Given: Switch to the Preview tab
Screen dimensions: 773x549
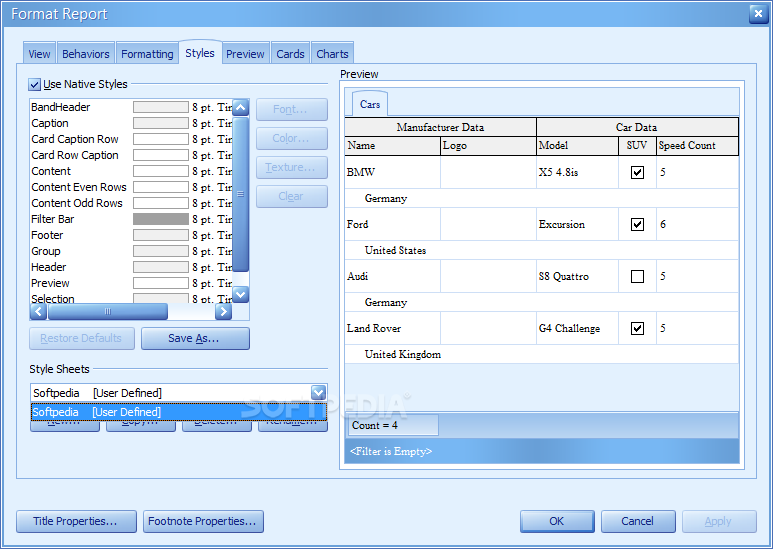Looking at the screenshot, I should tap(245, 54).
